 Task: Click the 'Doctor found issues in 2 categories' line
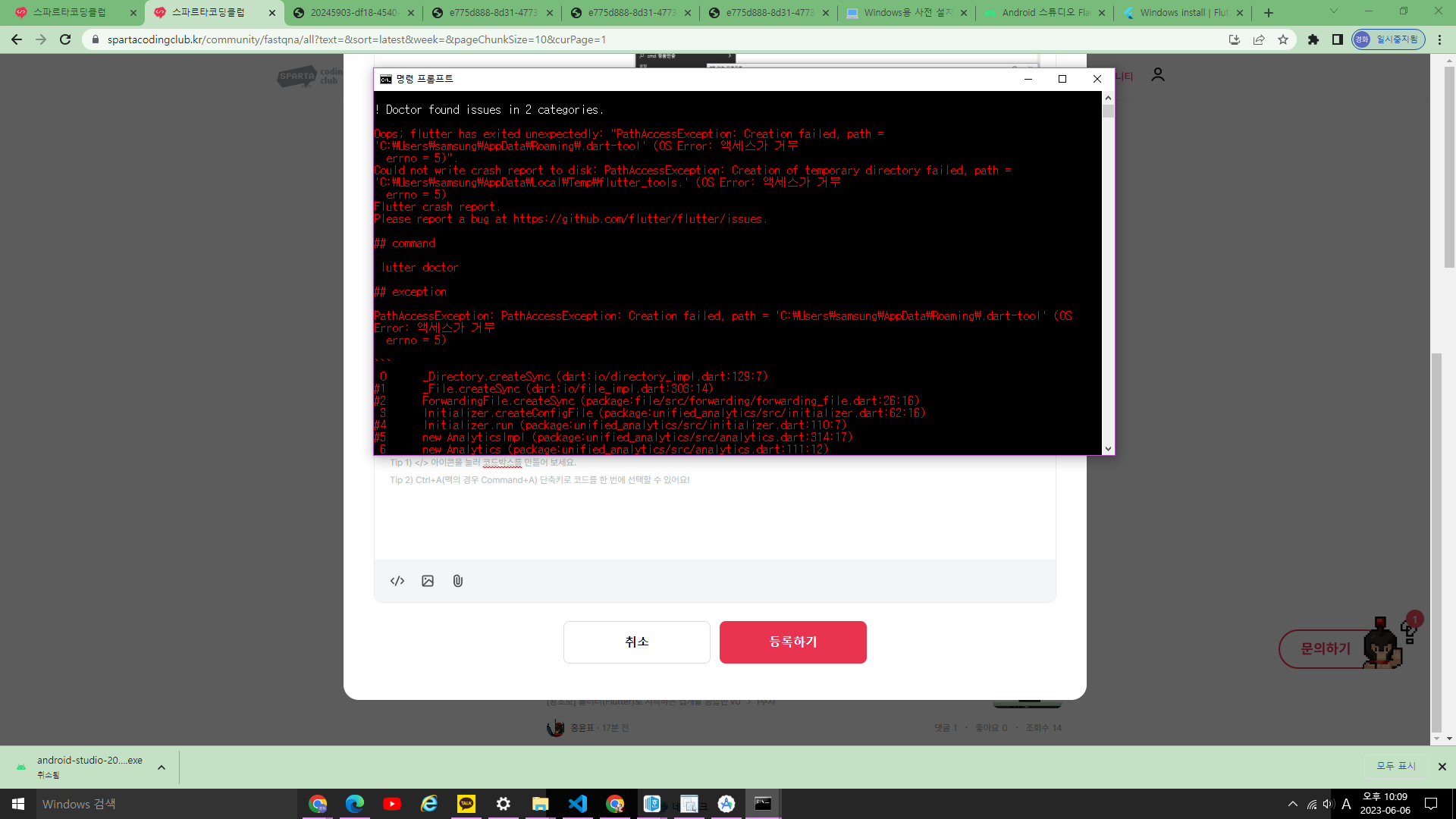click(489, 110)
